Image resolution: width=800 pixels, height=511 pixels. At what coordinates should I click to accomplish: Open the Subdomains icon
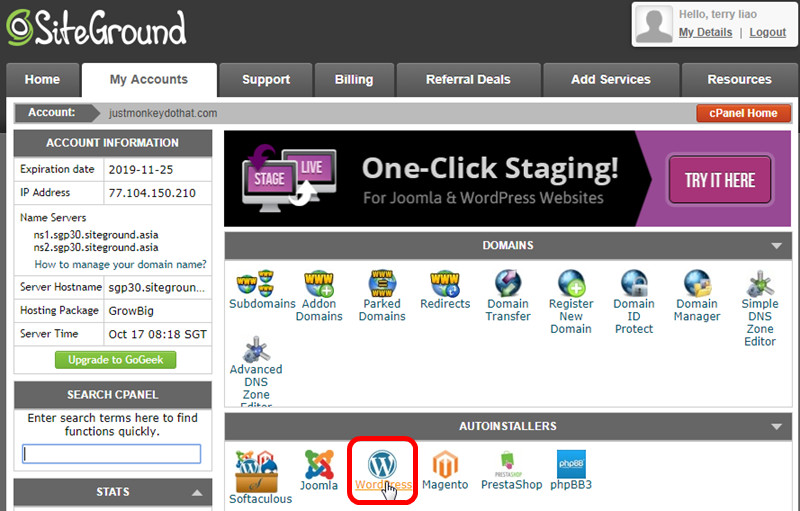point(262,290)
